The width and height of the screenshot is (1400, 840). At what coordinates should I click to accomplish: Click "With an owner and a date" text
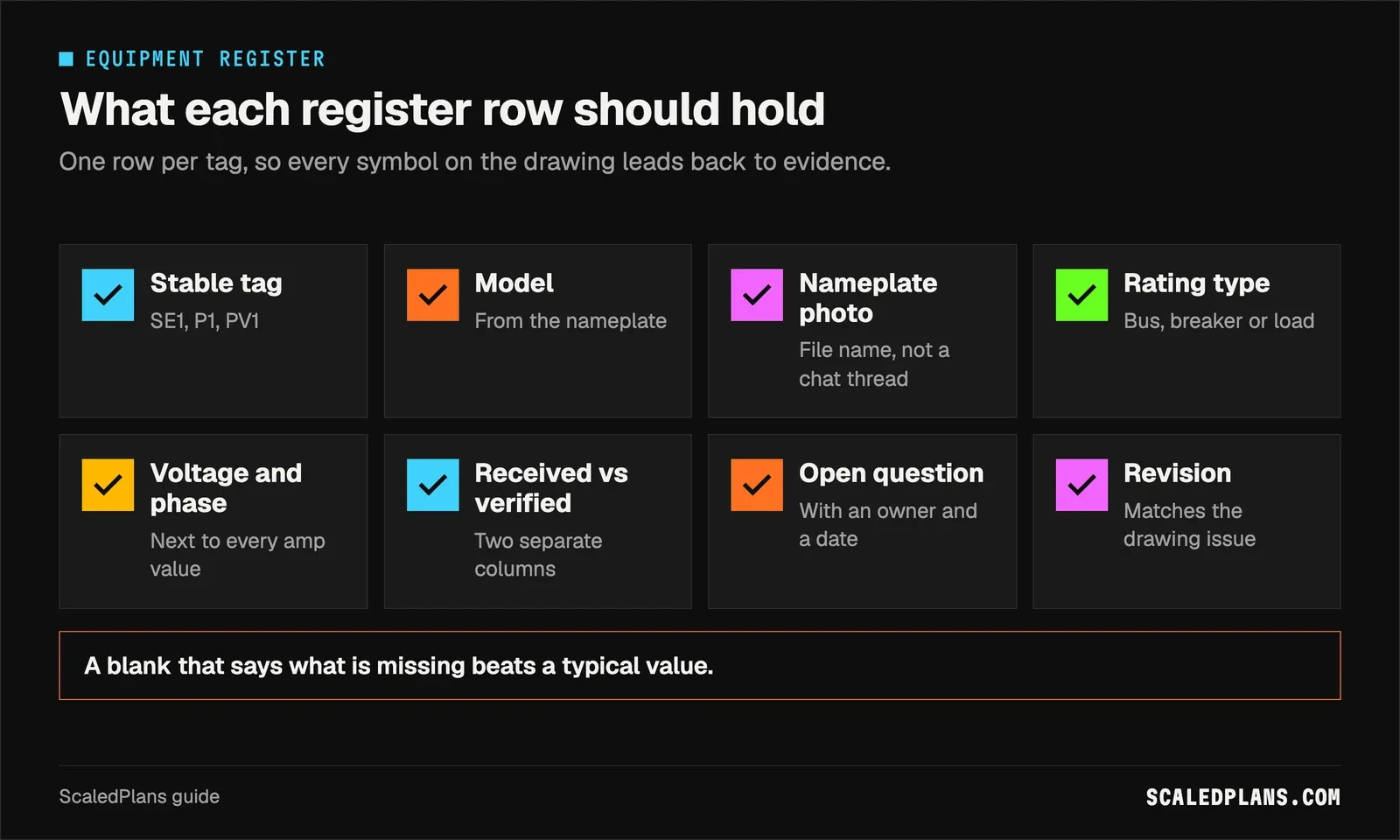[888, 525]
